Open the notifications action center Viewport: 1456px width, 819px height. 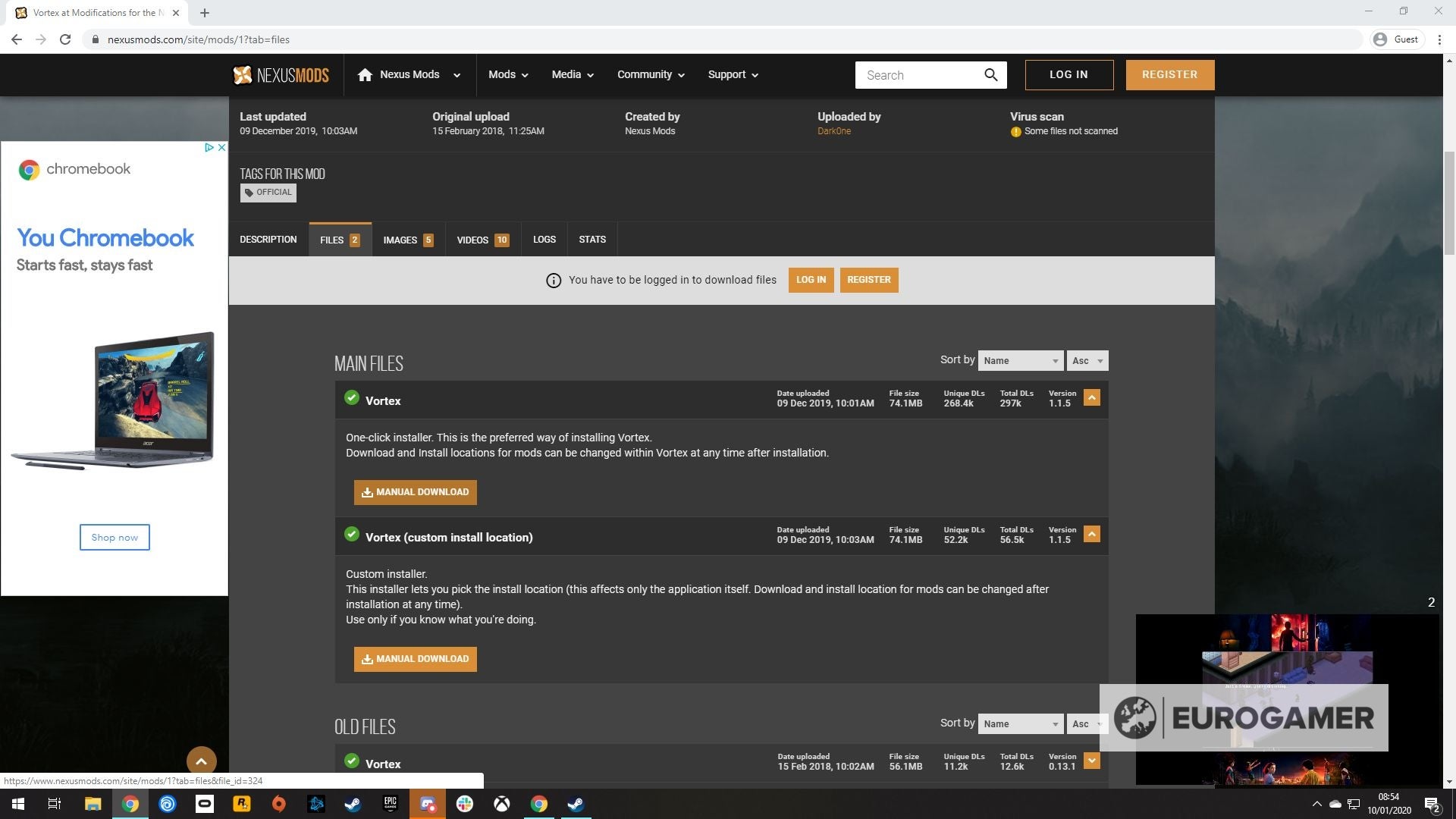point(1432,805)
